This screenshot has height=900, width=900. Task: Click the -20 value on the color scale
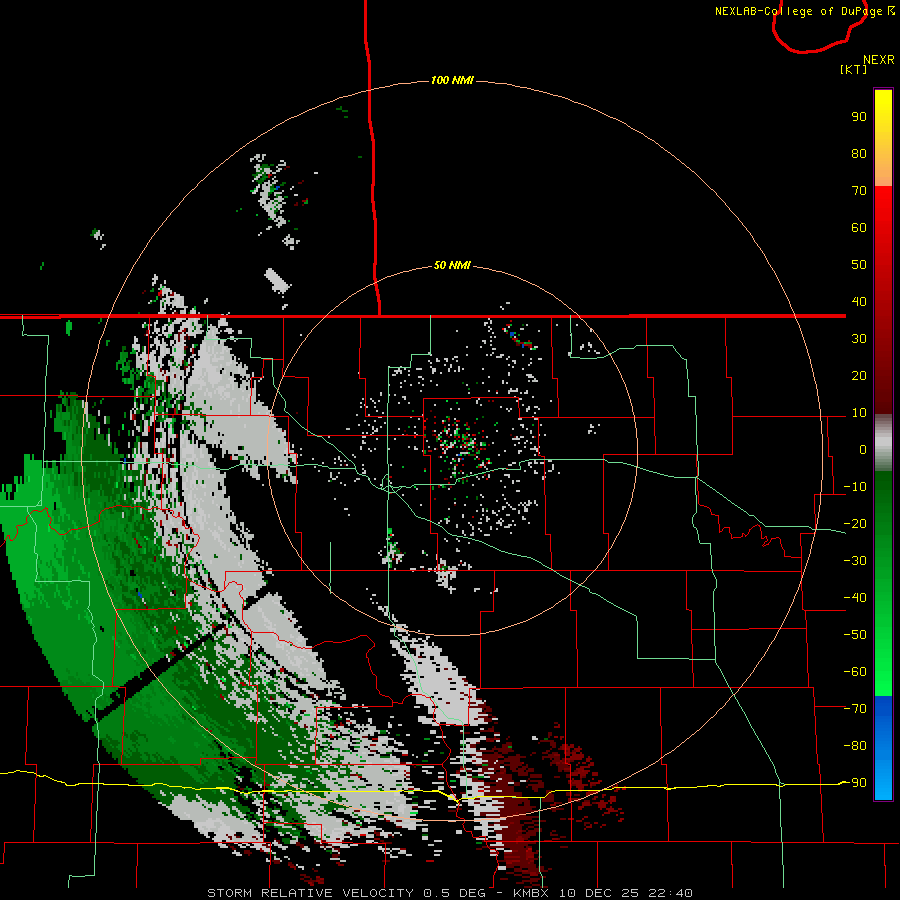click(x=855, y=524)
